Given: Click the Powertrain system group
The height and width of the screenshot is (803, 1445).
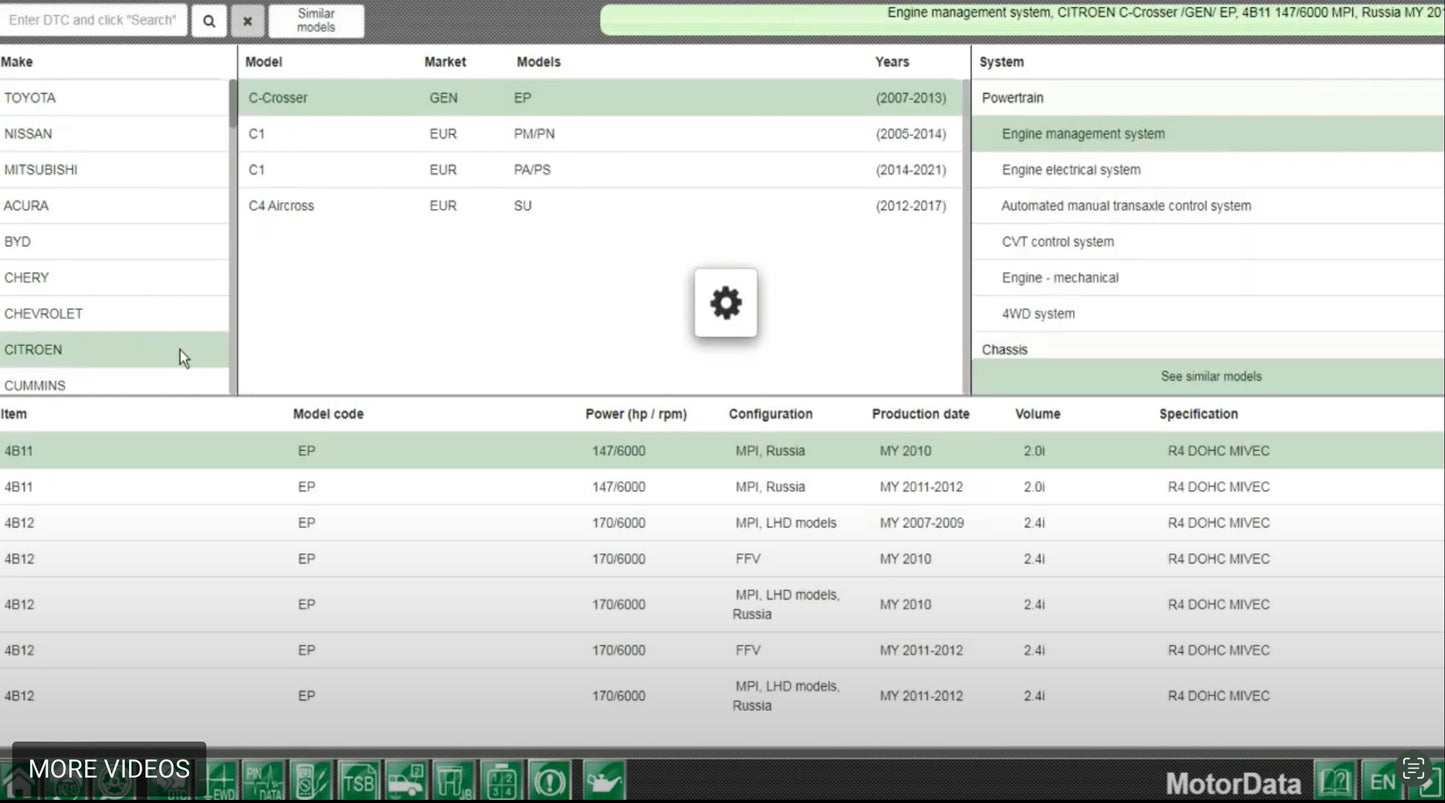Looking at the screenshot, I should point(1208,98).
